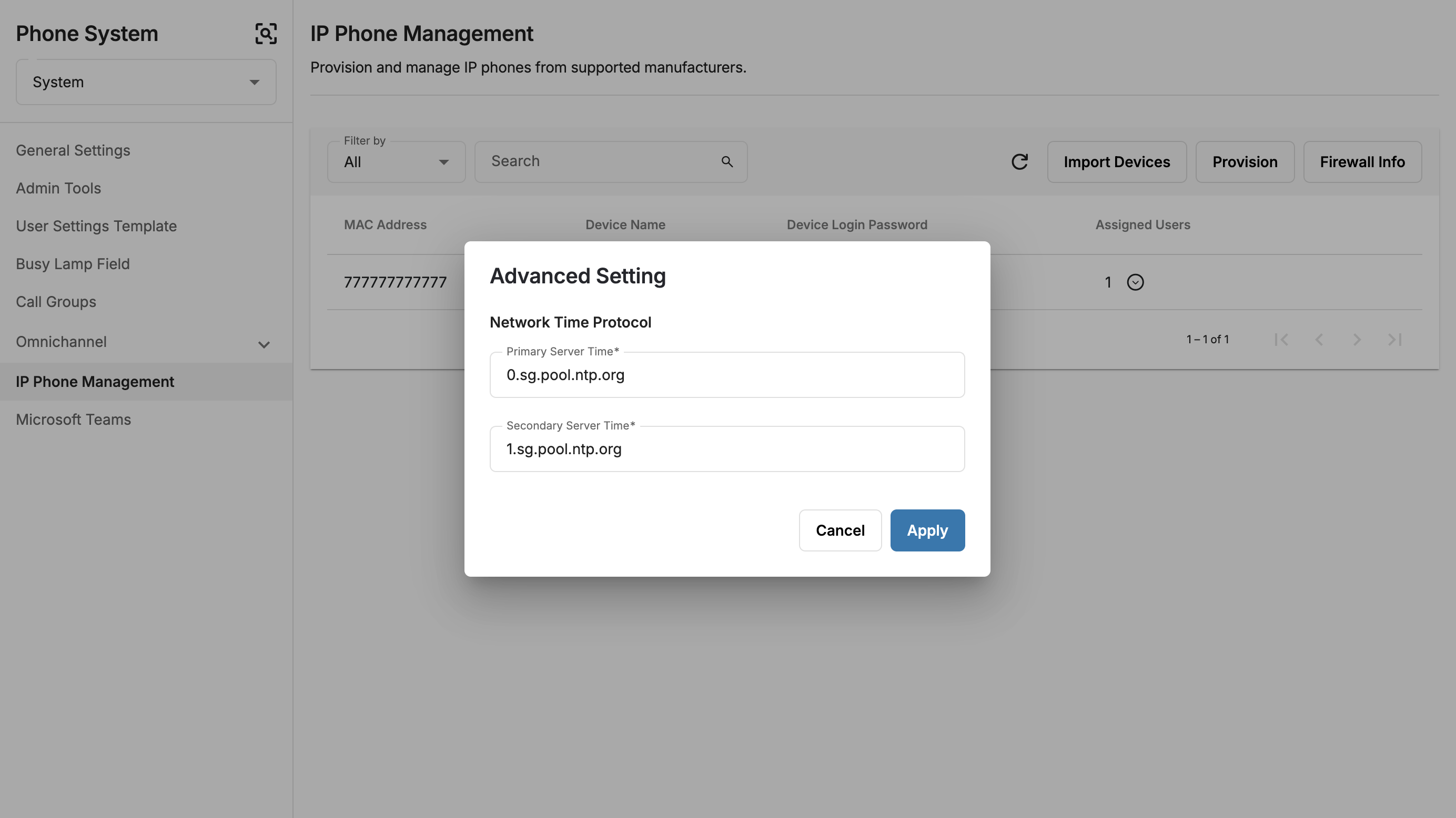Open General Settings in sidebar
1456x818 pixels.
pyautogui.click(x=73, y=150)
